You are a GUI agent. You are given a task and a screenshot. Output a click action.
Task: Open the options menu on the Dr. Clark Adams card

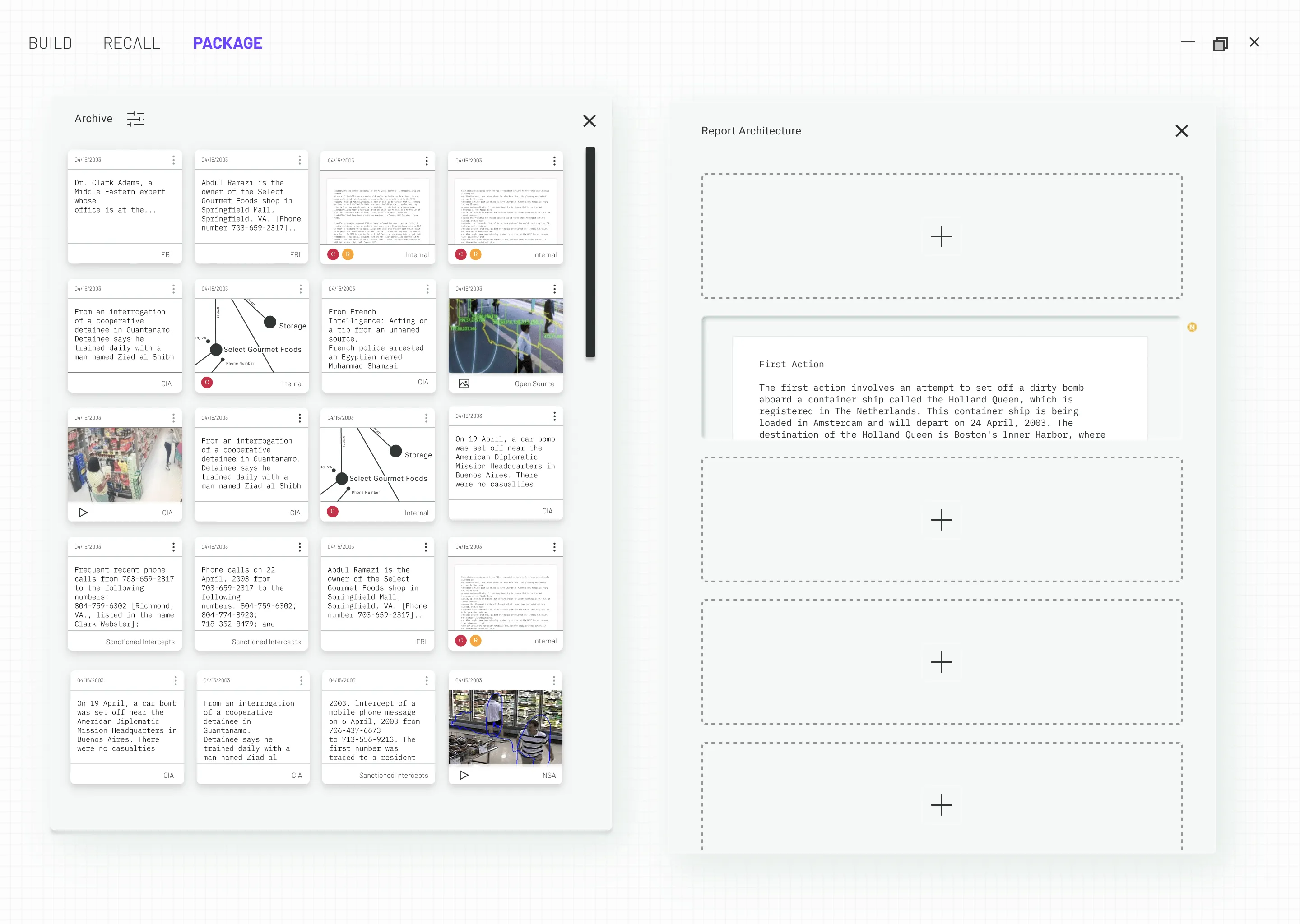174,161
